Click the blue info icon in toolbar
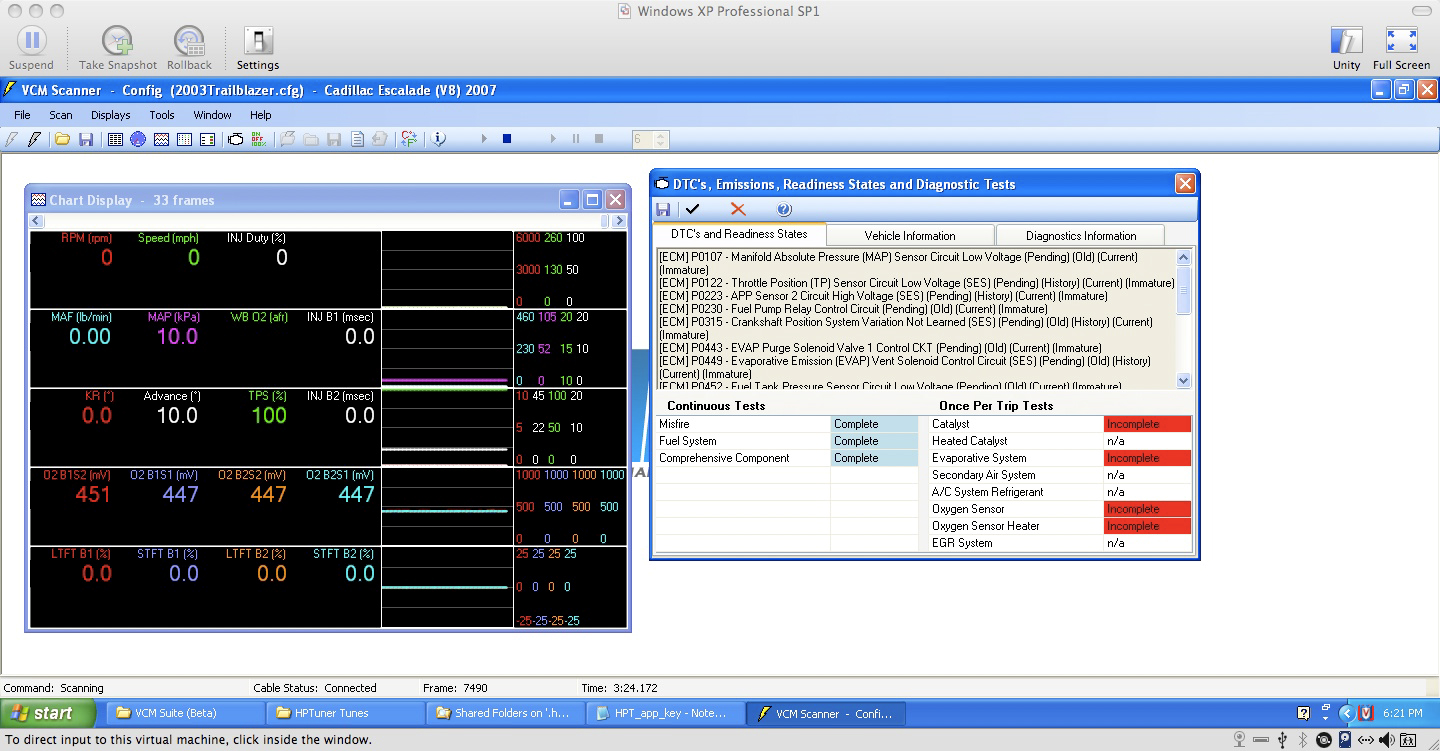The height and width of the screenshot is (751, 1440). point(438,139)
